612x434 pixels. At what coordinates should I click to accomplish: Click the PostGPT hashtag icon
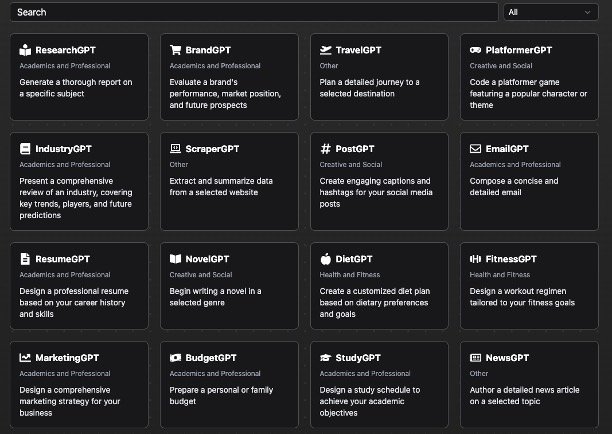point(326,149)
